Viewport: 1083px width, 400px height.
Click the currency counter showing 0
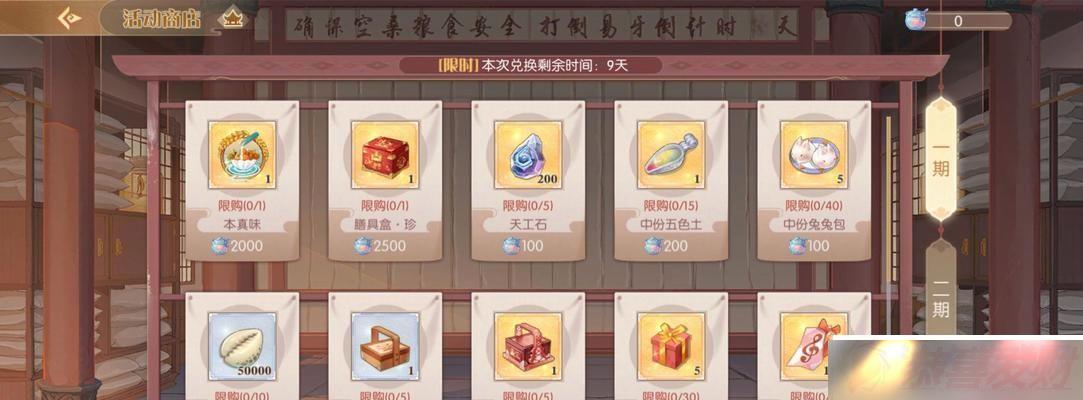(958, 21)
